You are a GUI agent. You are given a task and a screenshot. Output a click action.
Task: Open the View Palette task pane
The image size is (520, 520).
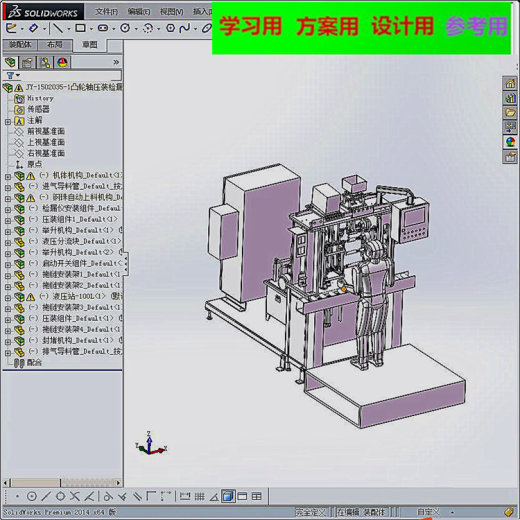click(510, 127)
